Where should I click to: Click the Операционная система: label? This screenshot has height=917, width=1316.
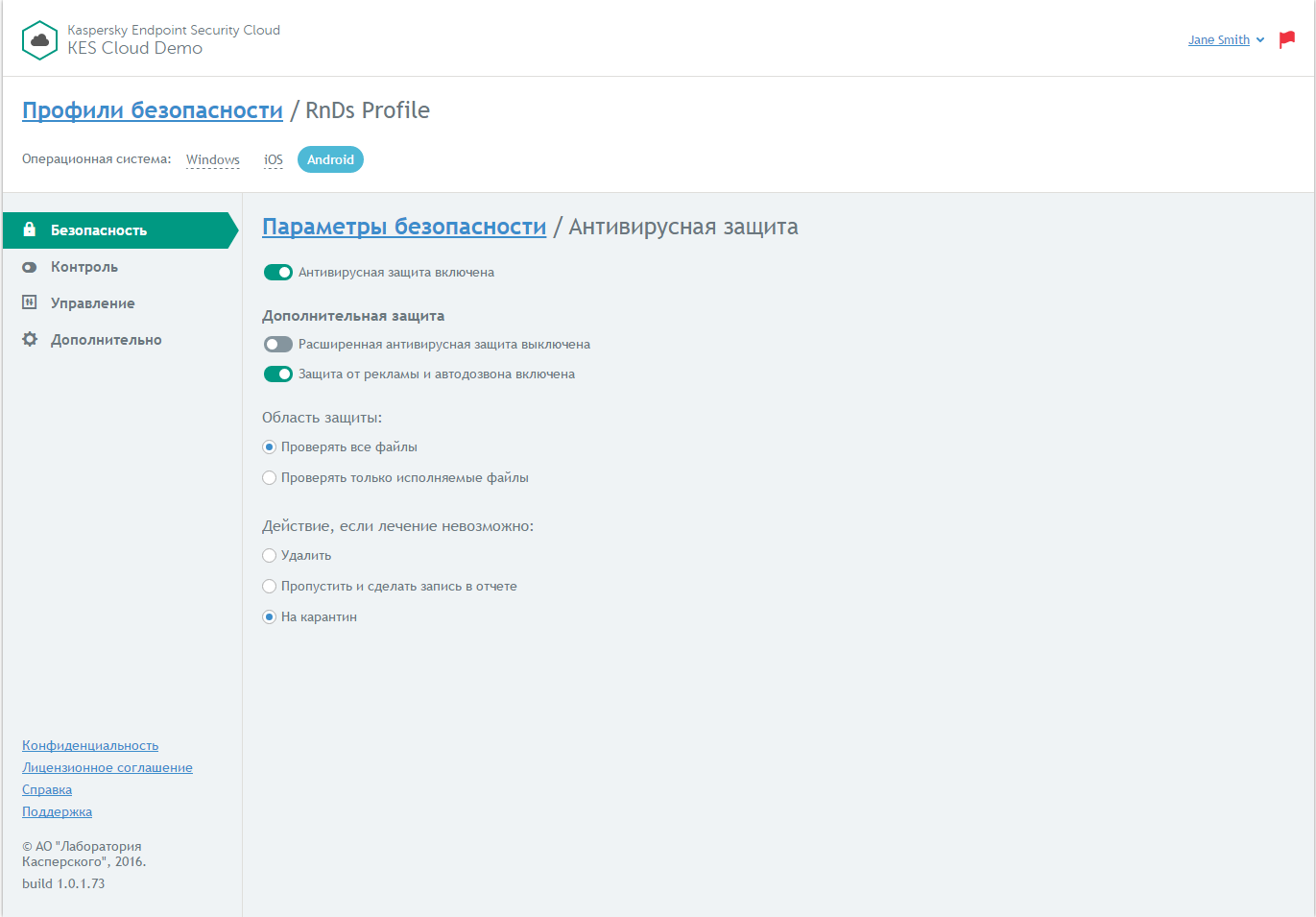point(97,159)
